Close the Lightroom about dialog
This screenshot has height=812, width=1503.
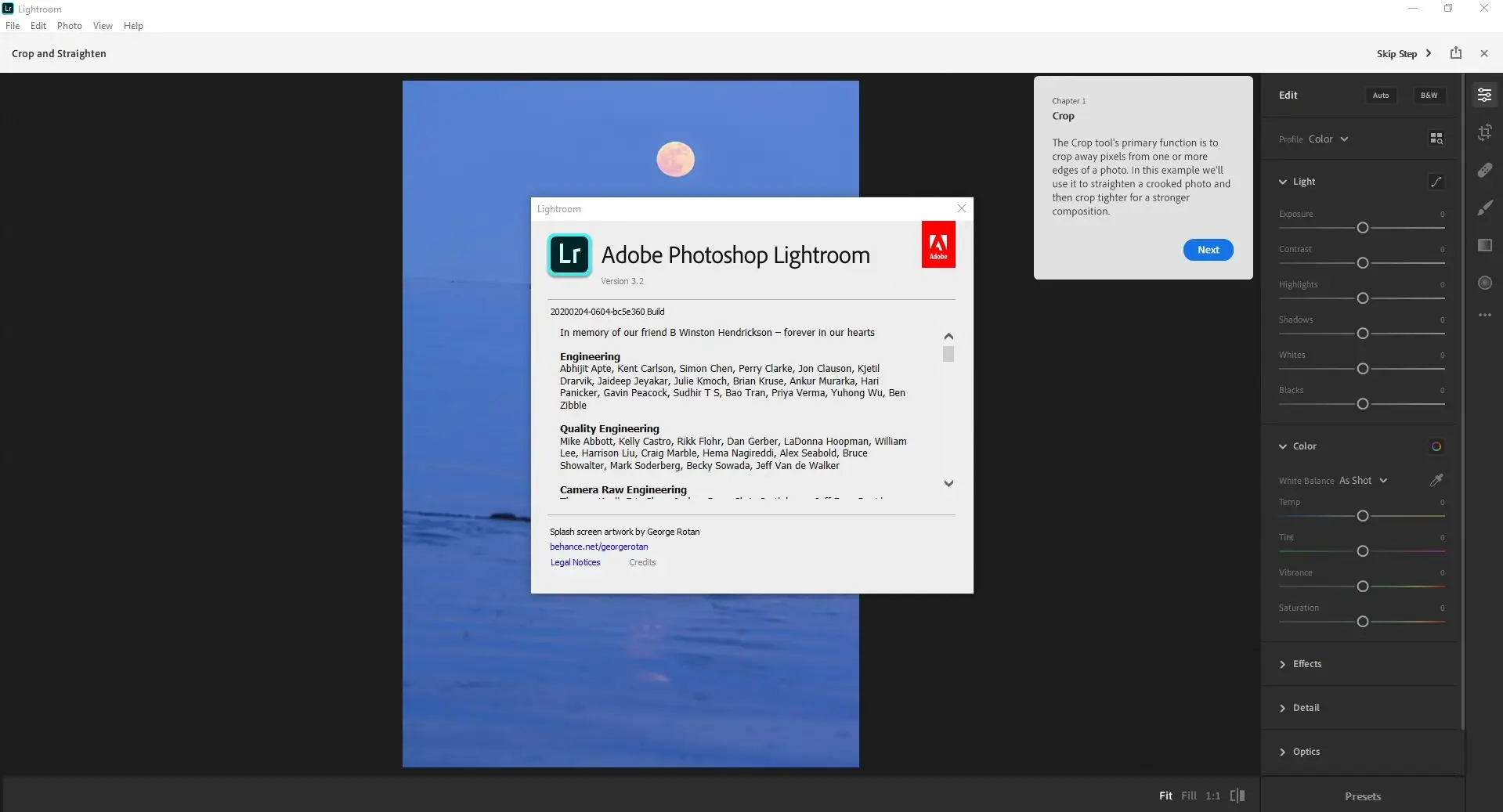961,208
